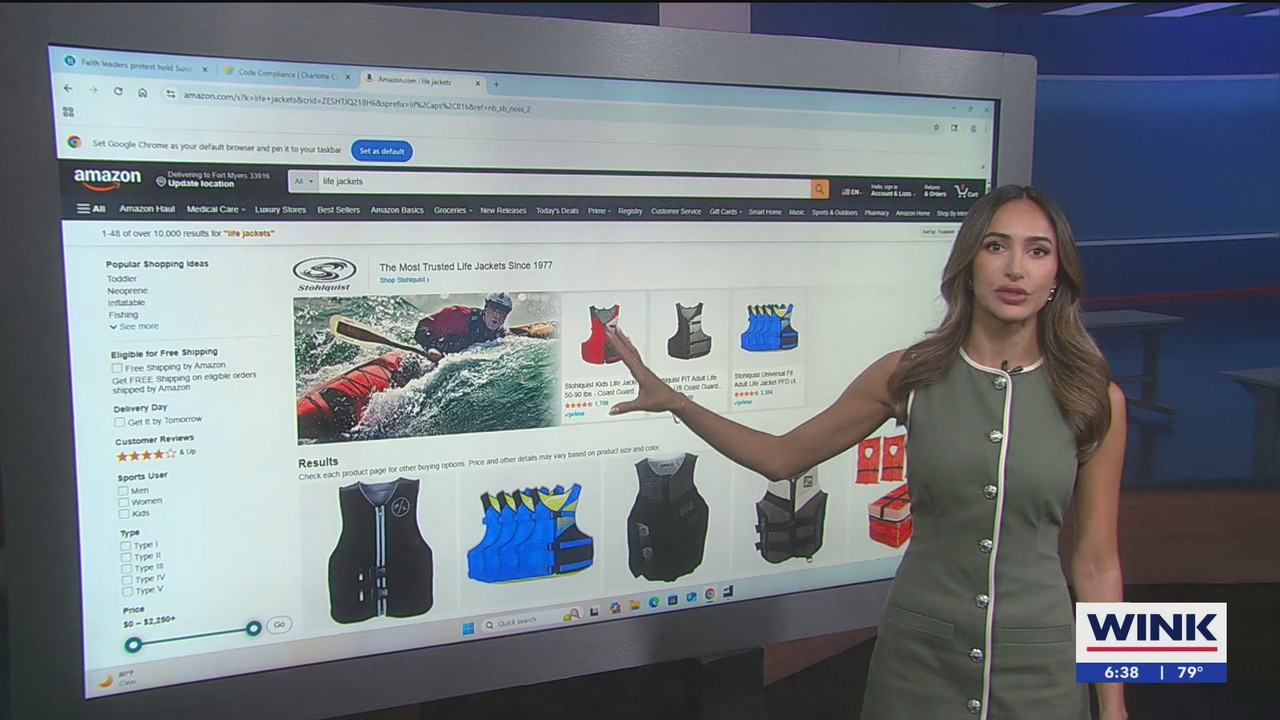Open the search category All dropdown
Screen dimensions: 1280x720
(x=302, y=181)
